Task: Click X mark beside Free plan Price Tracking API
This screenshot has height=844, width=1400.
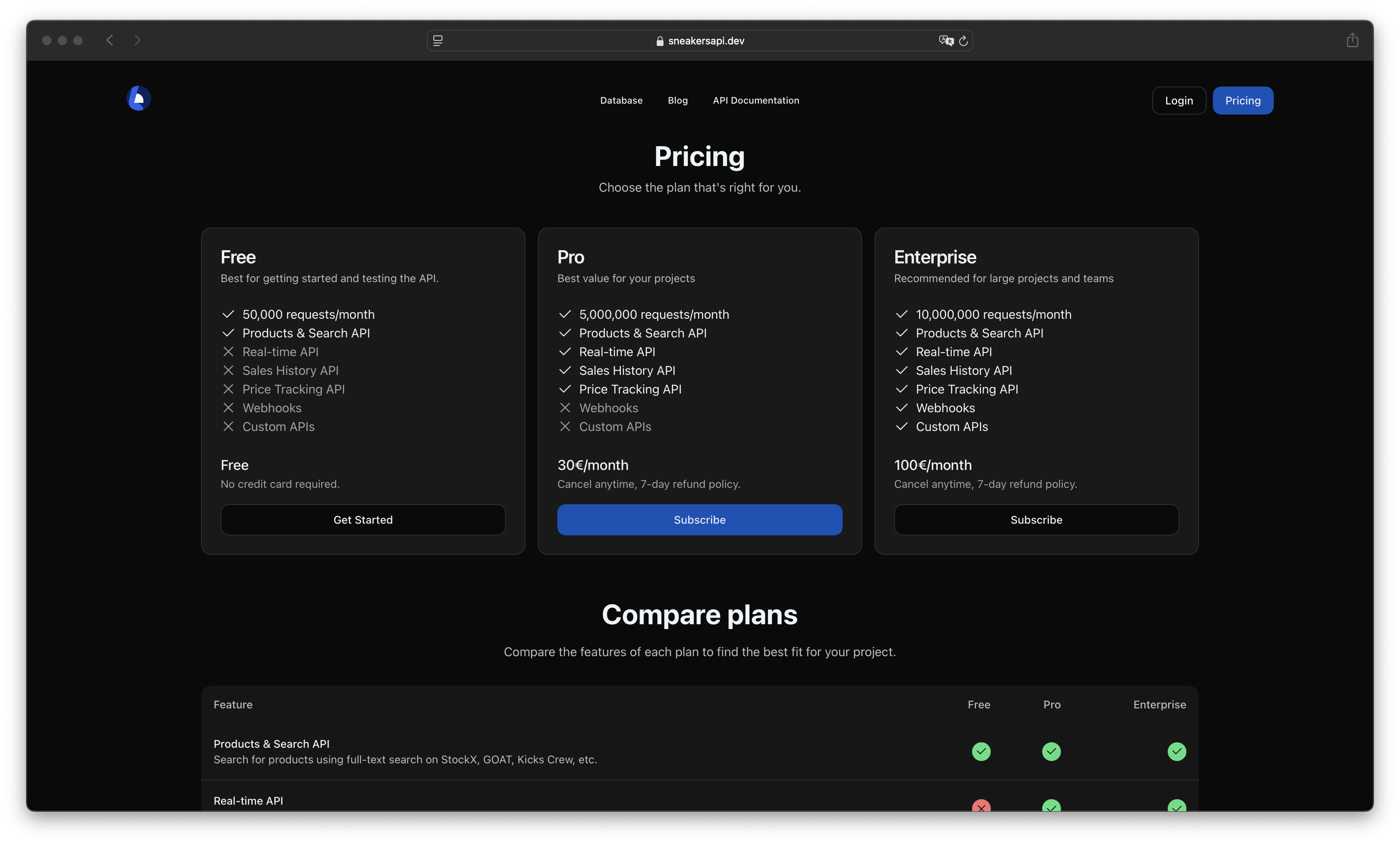Action: click(228, 389)
